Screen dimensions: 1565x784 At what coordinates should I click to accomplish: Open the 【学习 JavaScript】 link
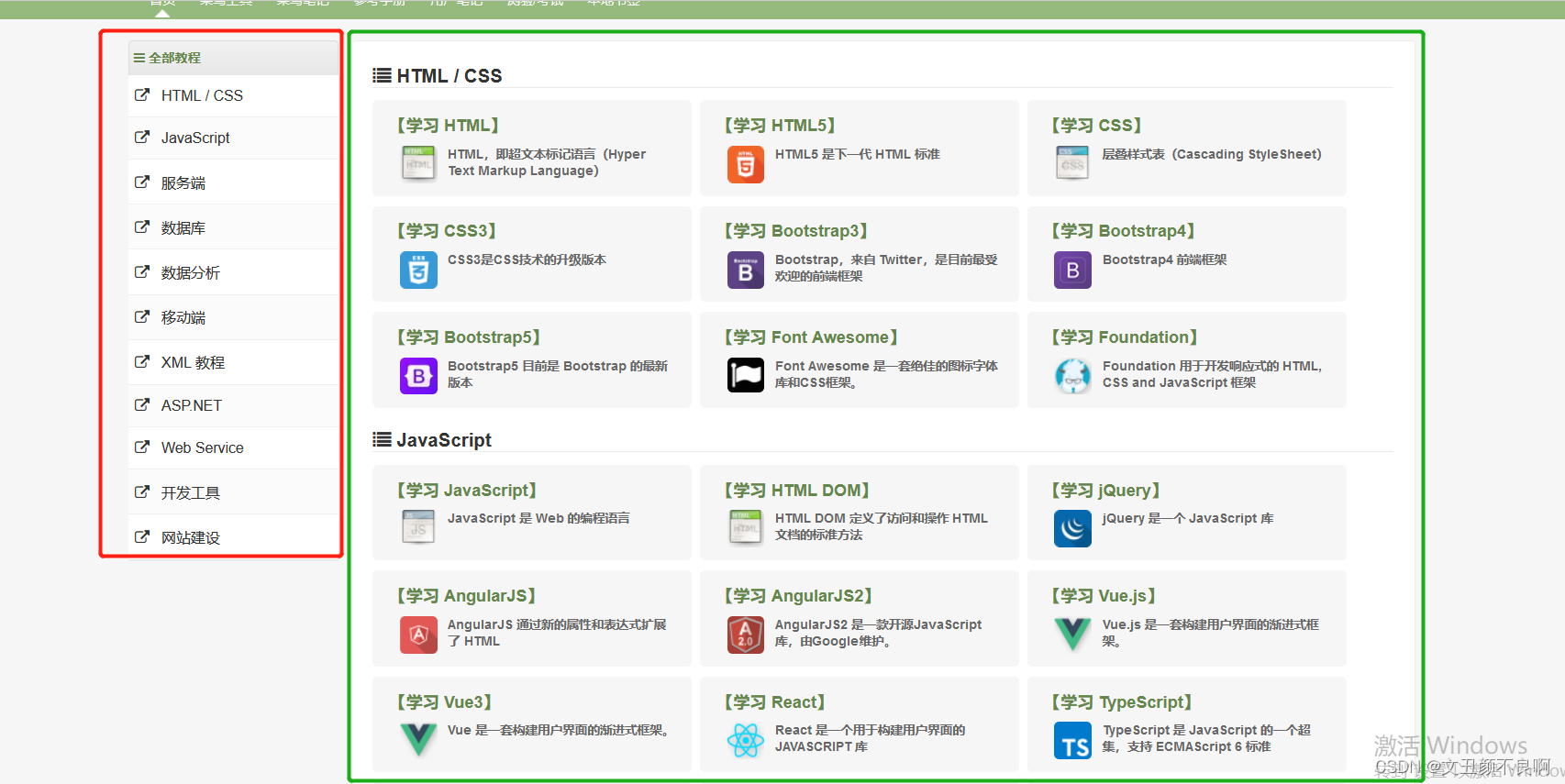click(x=467, y=491)
